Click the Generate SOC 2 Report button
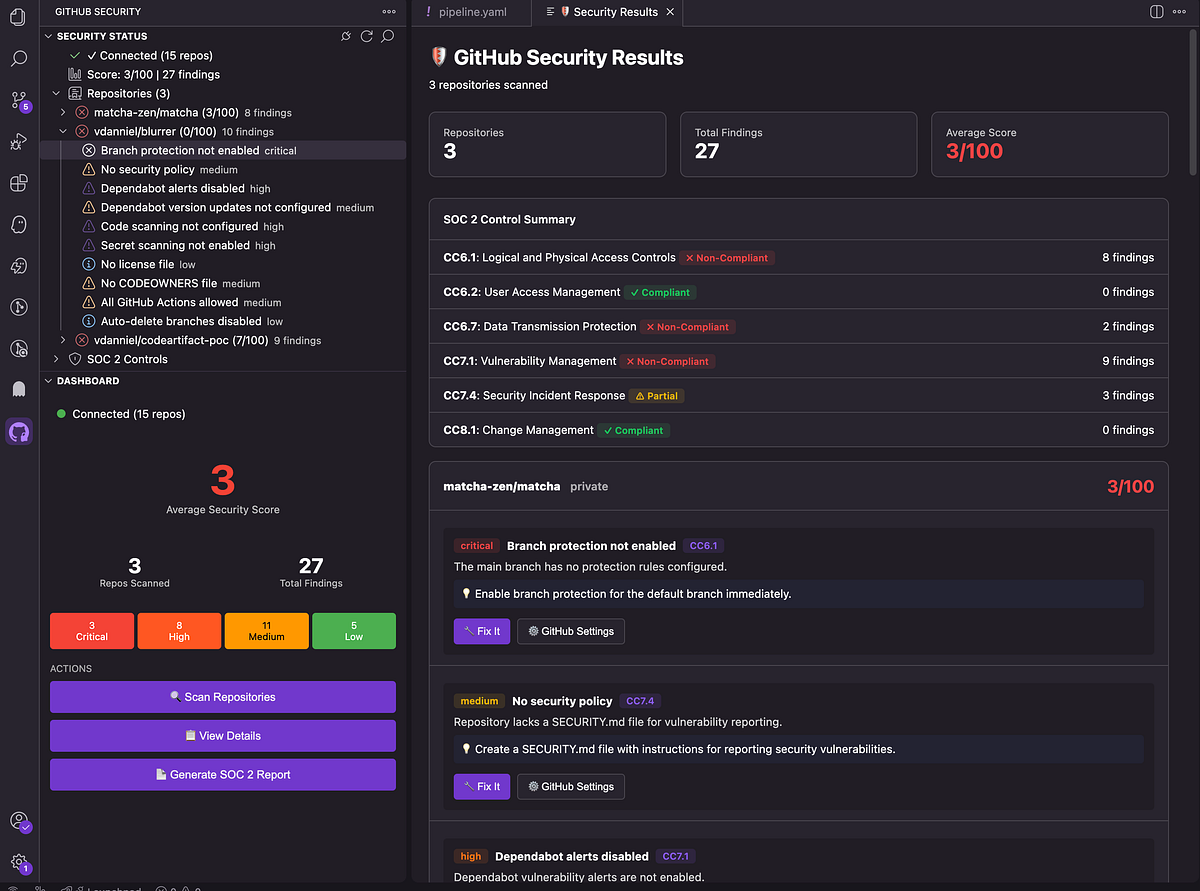 tap(223, 774)
